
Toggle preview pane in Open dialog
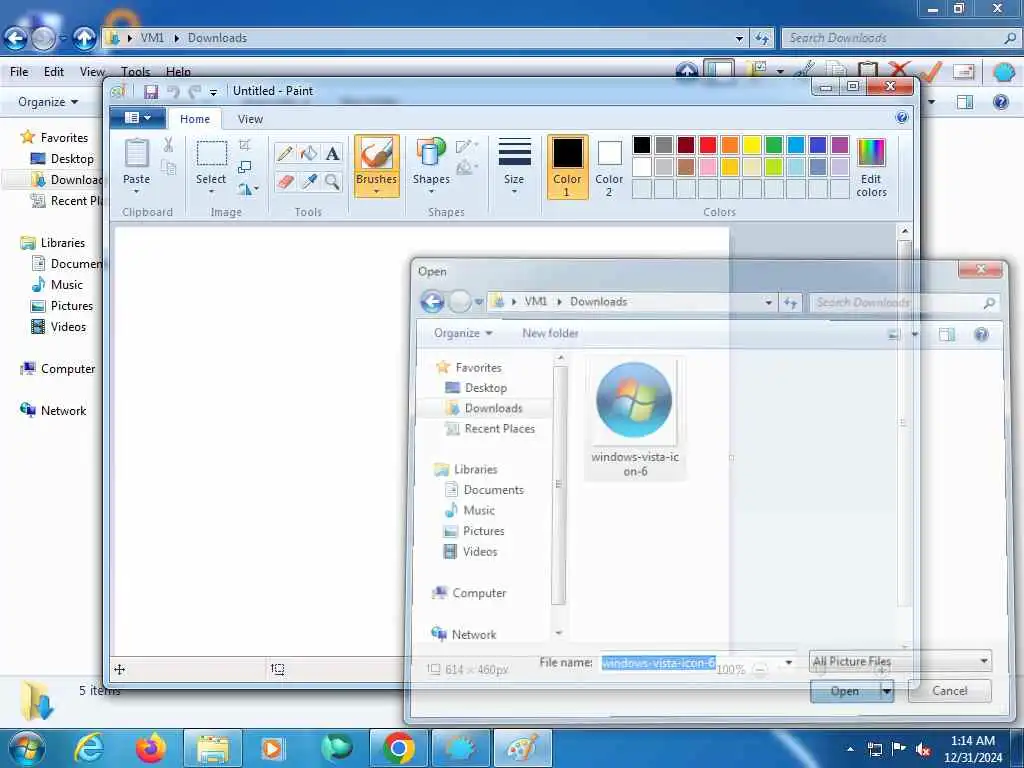point(947,334)
